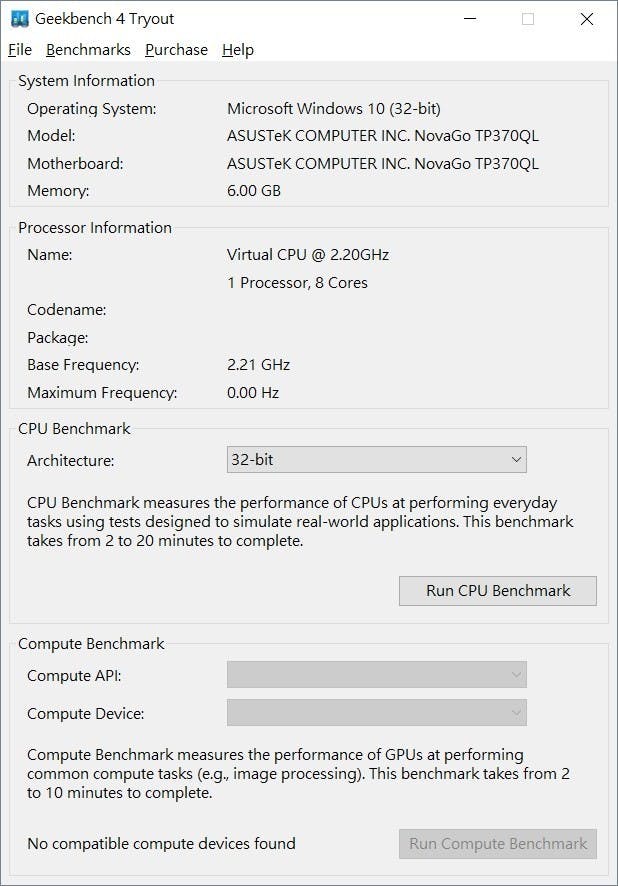618x886 pixels.
Task: Click the 2.21 GHz base frequency value
Action: (x=258, y=365)
